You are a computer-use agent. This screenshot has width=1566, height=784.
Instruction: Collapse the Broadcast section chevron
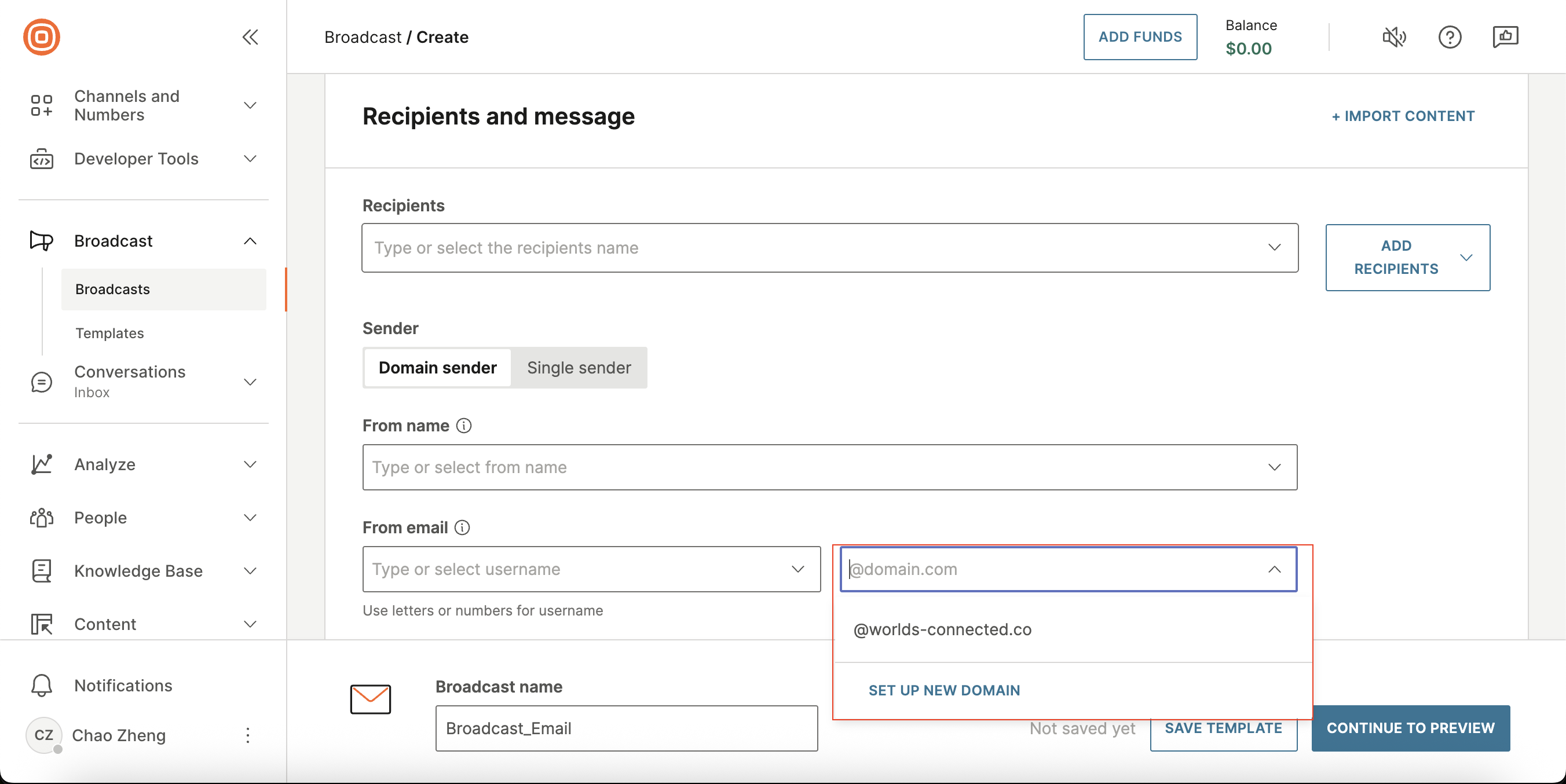pos(250,241)
